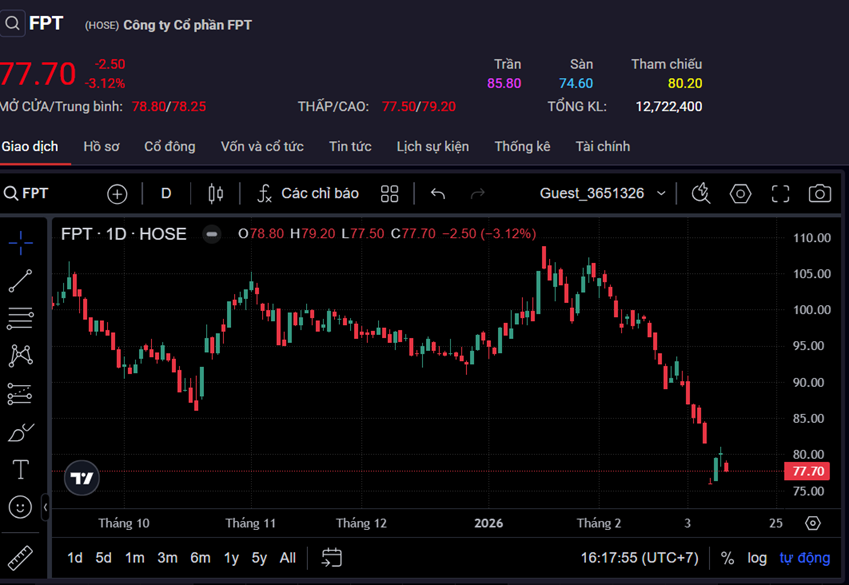Screen dimensions: 849x585
Task: Open chart settings hexagon icon
Action: (740, 193)
